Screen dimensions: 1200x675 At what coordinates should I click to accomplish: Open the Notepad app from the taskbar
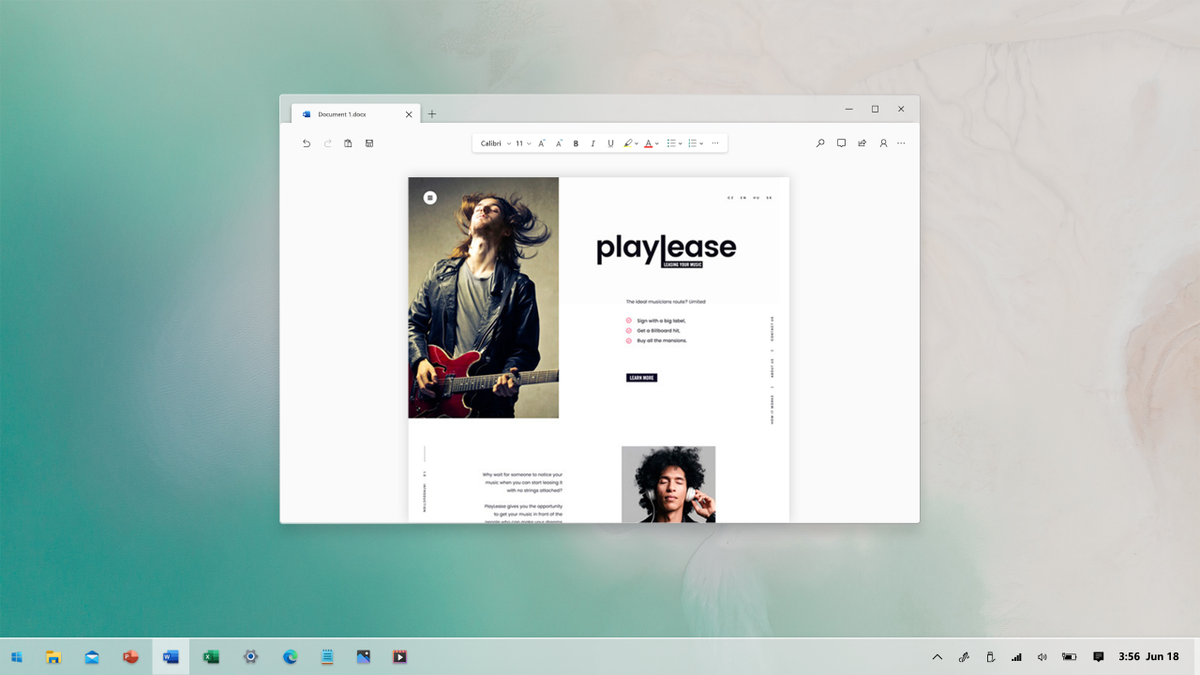click(x=327, y=657)
